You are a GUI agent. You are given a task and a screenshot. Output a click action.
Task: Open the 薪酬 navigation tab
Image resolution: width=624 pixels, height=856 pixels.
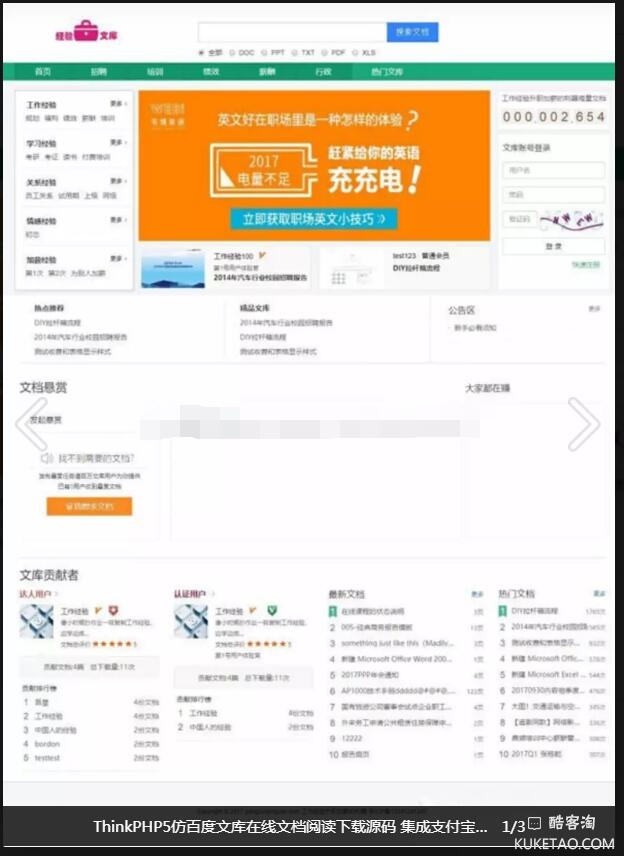pos(267,72)
